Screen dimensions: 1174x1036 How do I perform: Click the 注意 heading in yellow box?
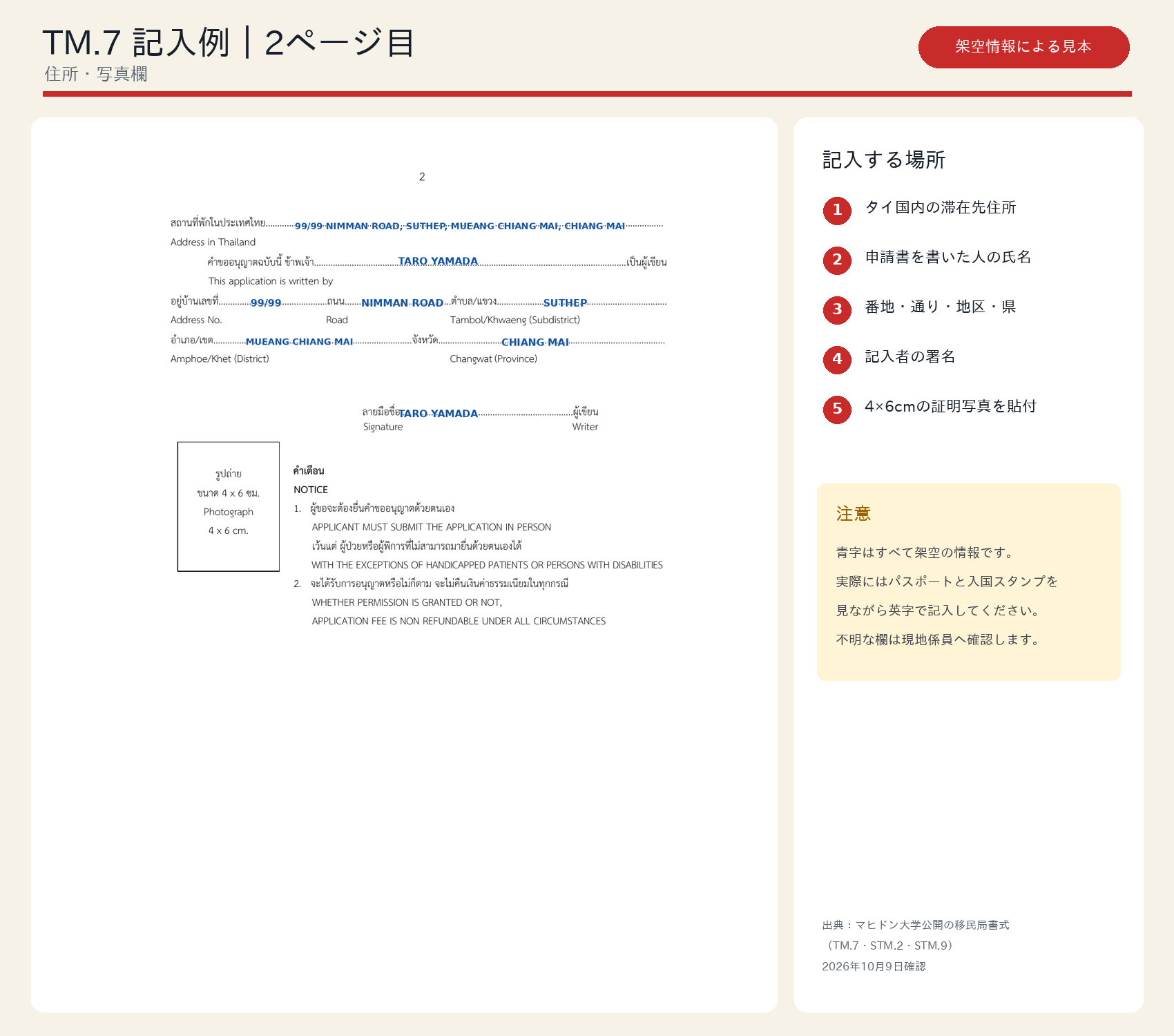pyautogui.click(x=854, y=514)
